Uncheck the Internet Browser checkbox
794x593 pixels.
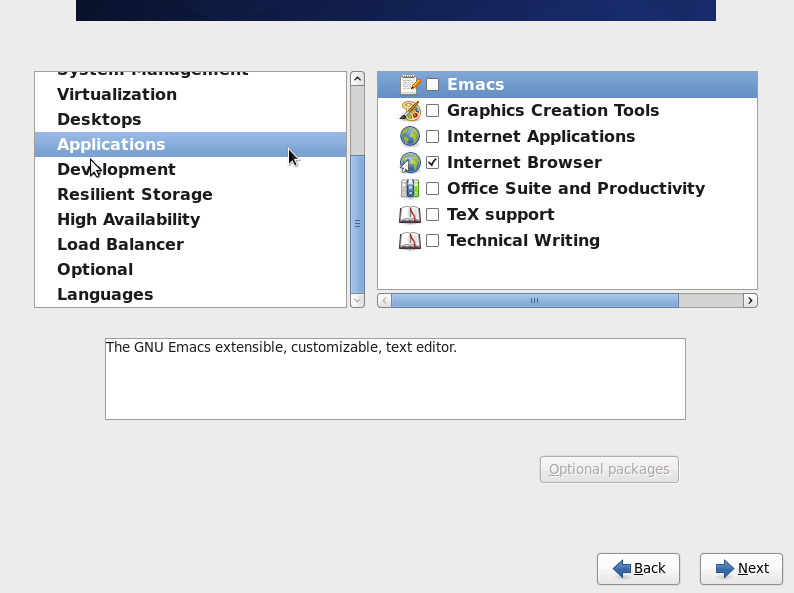pos(433,163)
